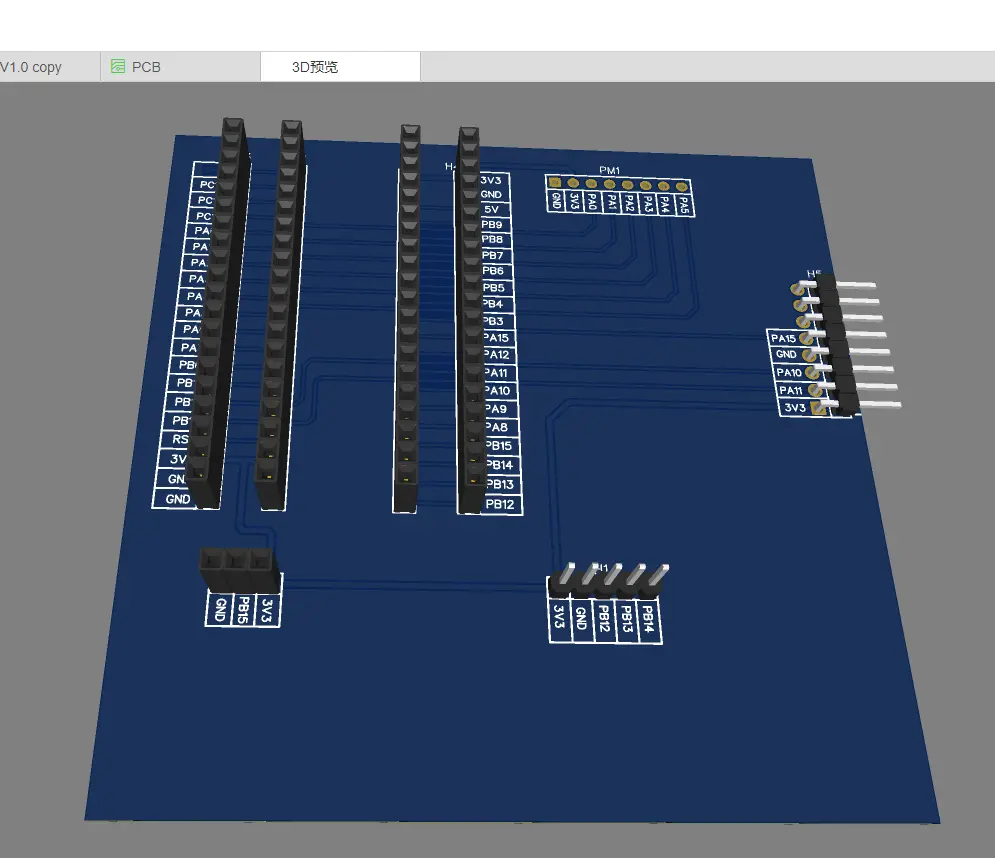Image resolution: width=995 pixels, height=858 pixels.
Task: Click the leftmost tall female header strip
Action: point(220,310)
